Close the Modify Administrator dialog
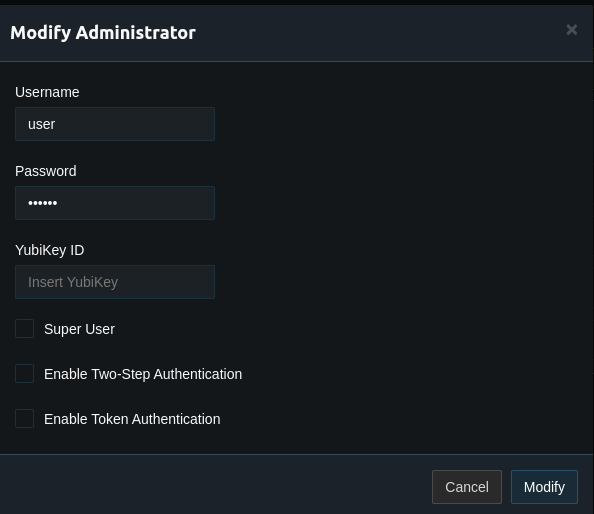 [x=572, y=30]
